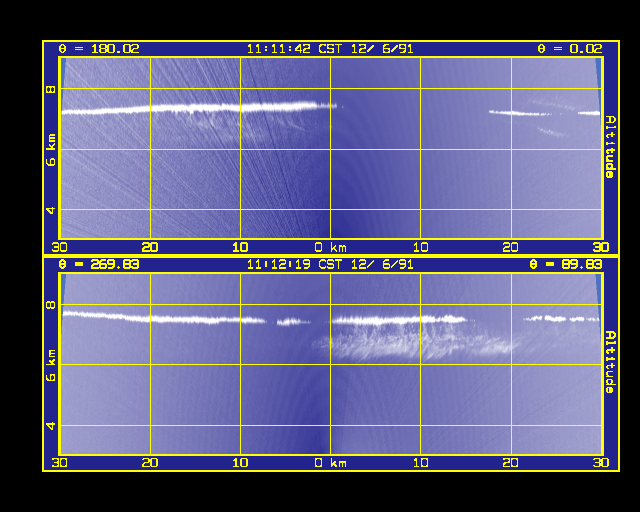Screen dimensions: 640x512
Task: Select the 8 altitude tick in the 11:11:42 panel
Action: [51, 89]
